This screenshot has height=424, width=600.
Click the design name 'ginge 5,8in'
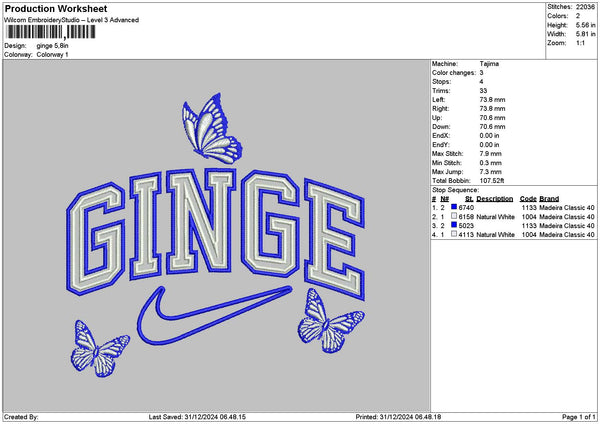(x=52, y=46)
